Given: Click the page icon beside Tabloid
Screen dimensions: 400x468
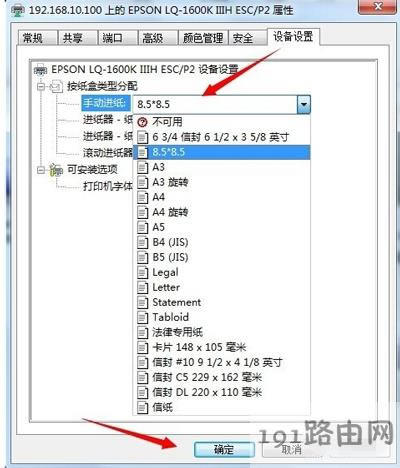Looking at the screenshot, I should (x=142, y=317).
